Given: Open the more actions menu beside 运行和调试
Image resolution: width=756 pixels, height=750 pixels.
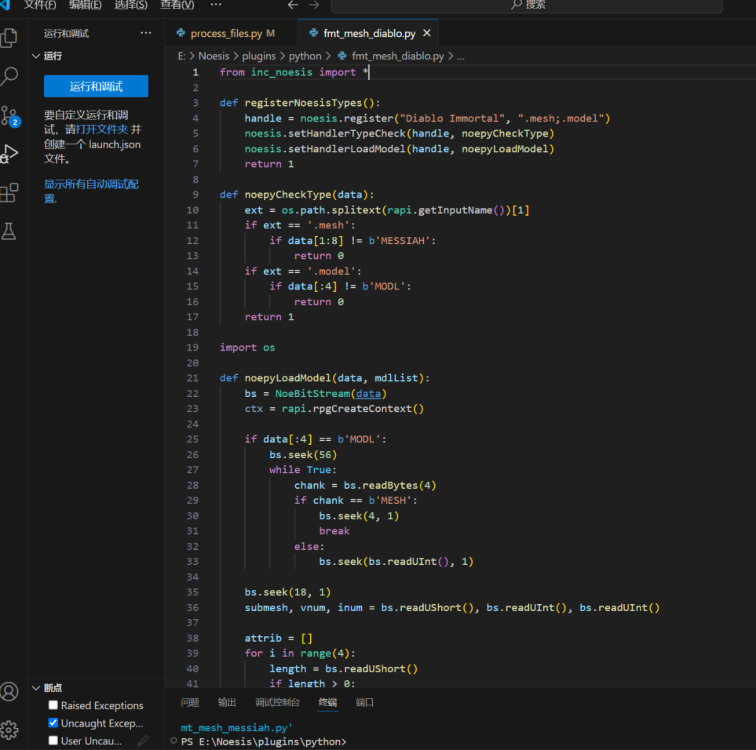Looking at the screenshot, I should click(146, 33).
